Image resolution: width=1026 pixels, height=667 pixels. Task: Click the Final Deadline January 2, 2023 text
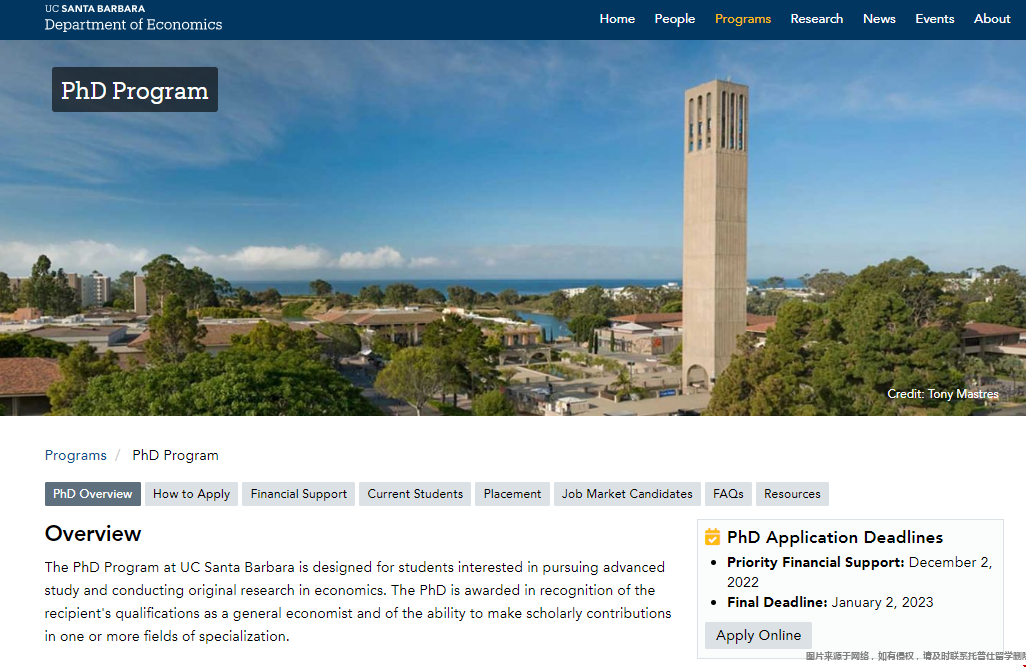[830, 602]
